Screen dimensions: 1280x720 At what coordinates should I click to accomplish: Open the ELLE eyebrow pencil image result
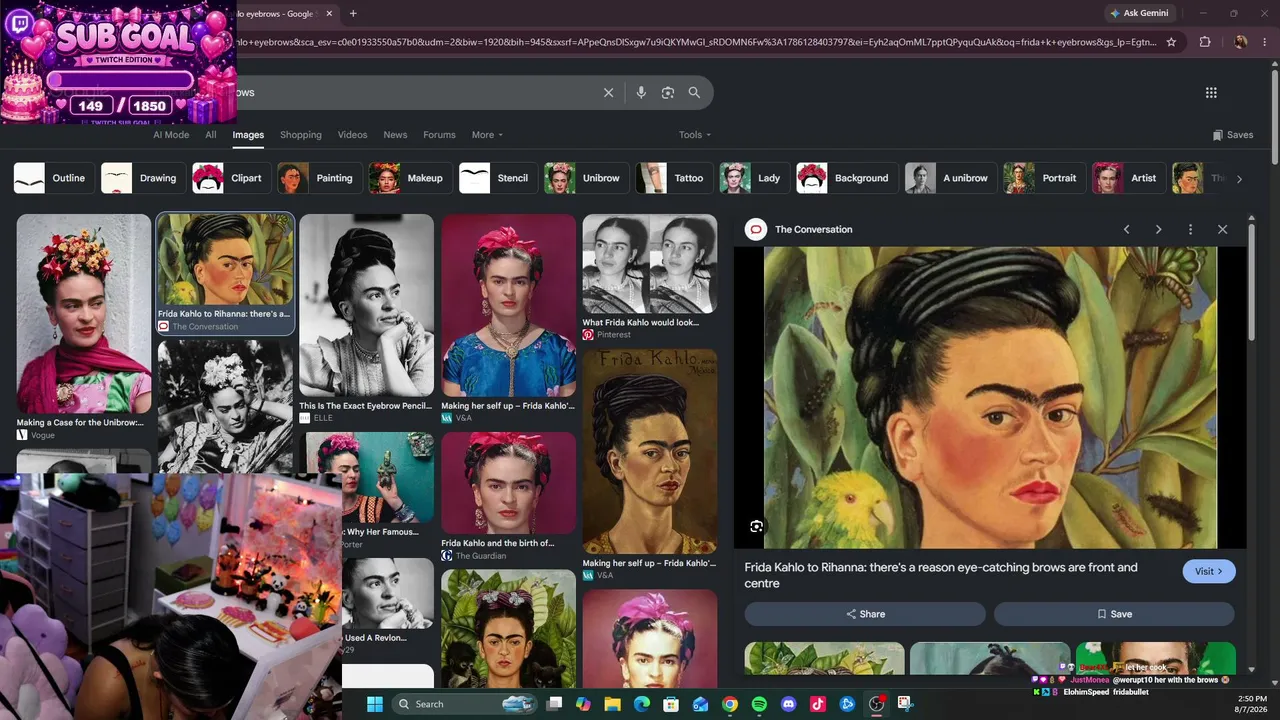[x=367, y=305]
